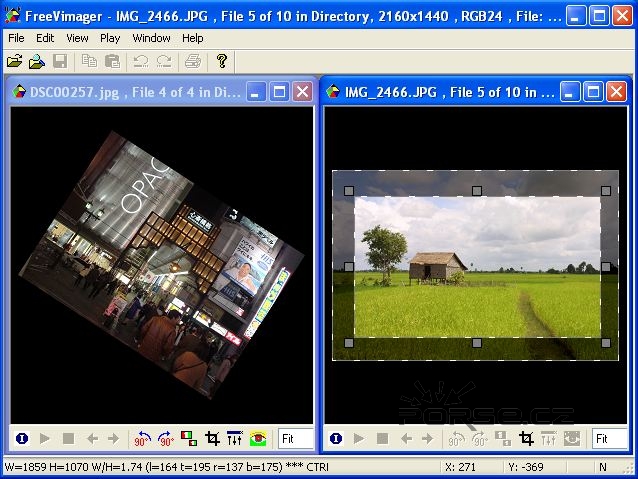Click top-right crop handle on landscape photo
This screenshot has width=638, height=479.
(606, 190)
